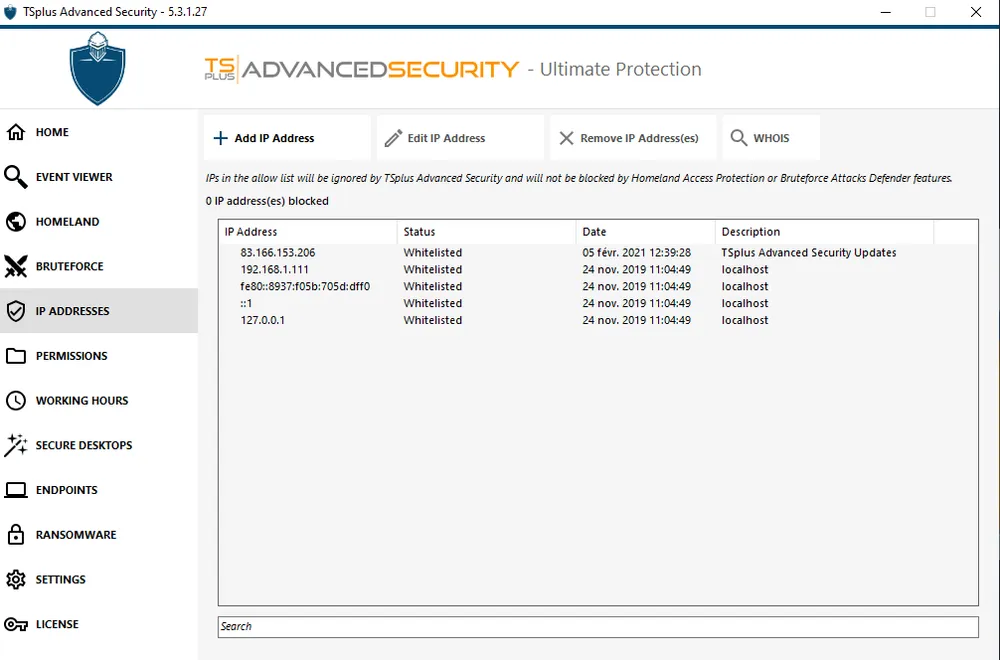Image resolution: width=1000 pixels, height=660 pixels.
Task: Click date 05 févr. 2021 12:39:28
Action: 636,253
